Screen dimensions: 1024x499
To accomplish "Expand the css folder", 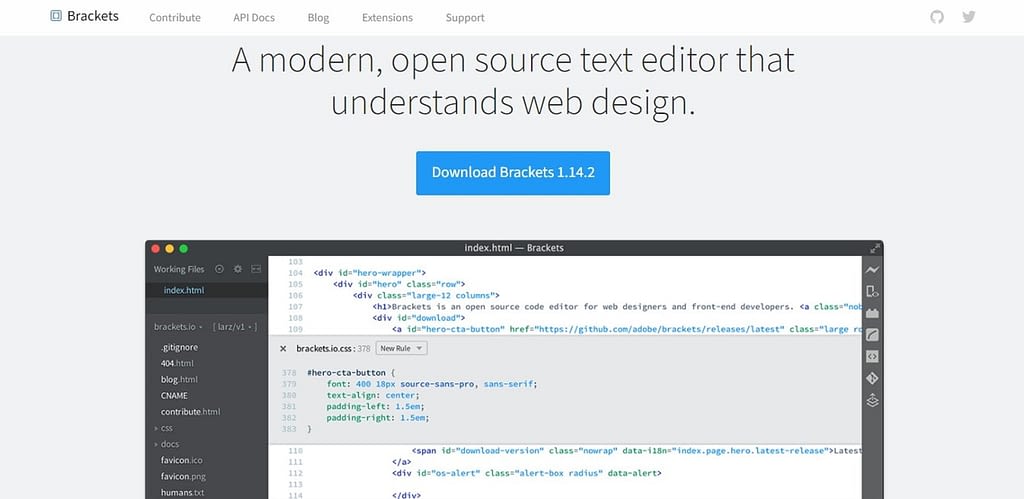I will click(163, 428).
